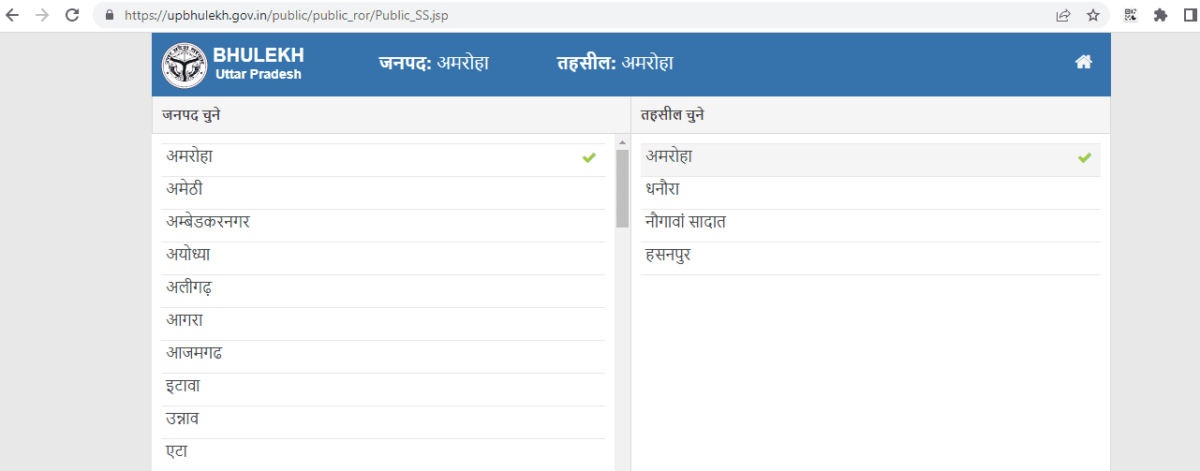
Task: Go back using the browser back arrow
Action: tap(13, 15)
